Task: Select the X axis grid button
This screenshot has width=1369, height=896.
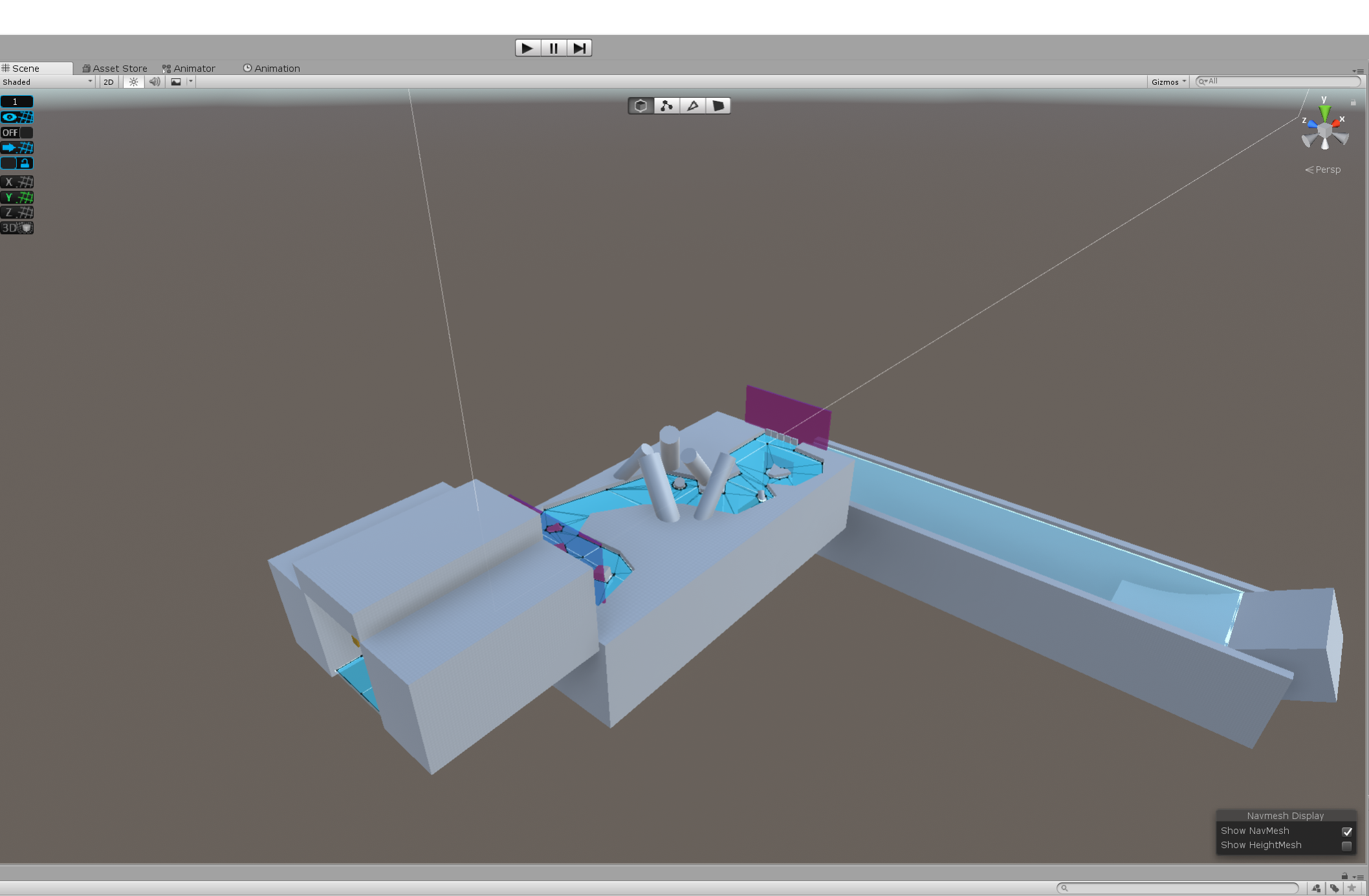Action: pos(17,182)
